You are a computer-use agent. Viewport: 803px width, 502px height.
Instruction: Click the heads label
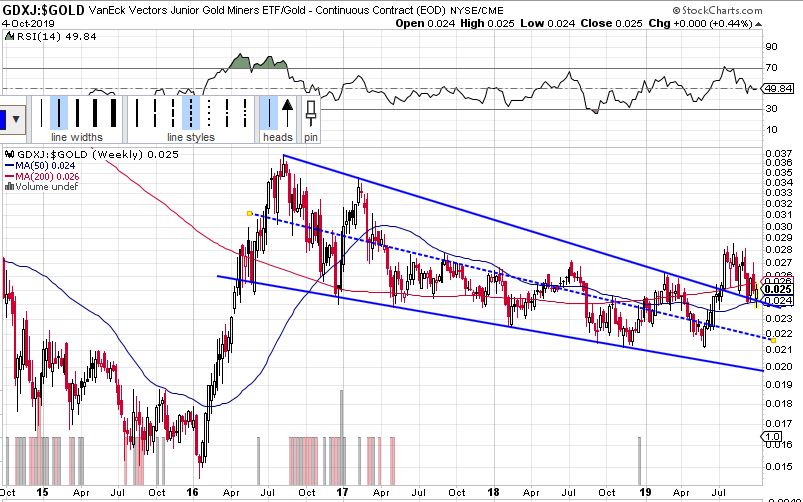pyautogui.click(x=278, y=137)
